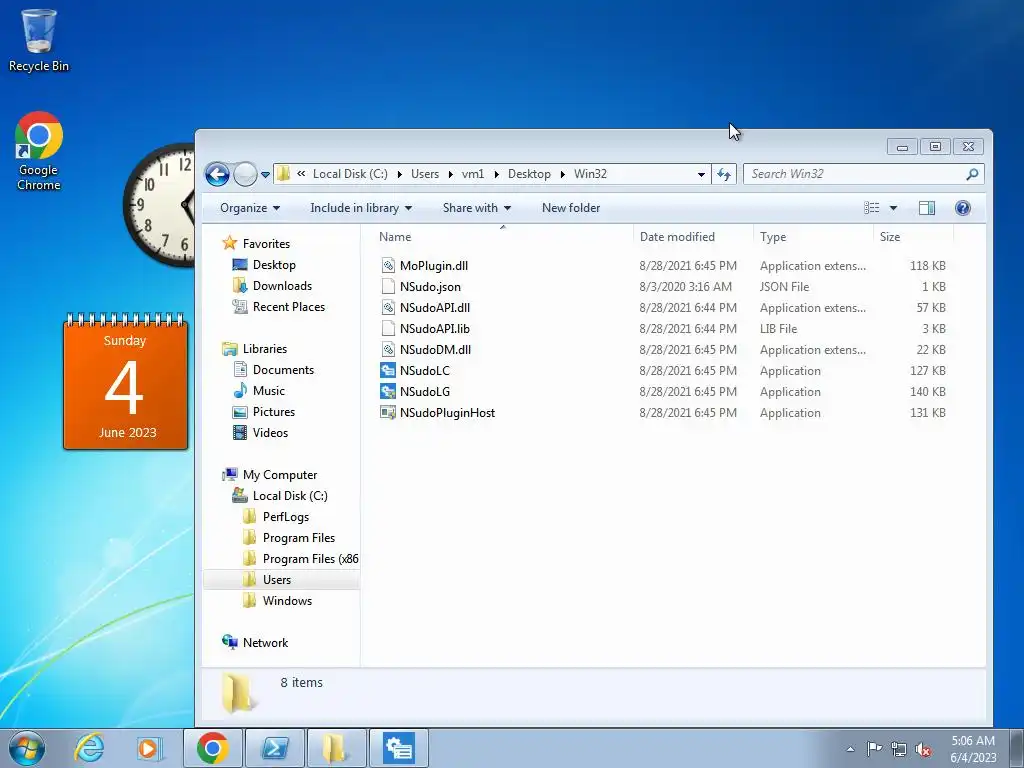Viewport: 1024px width, 768px height.
Task: Sort by the Date modified column header
Action: pyautogui.click(x=677, y=236)
